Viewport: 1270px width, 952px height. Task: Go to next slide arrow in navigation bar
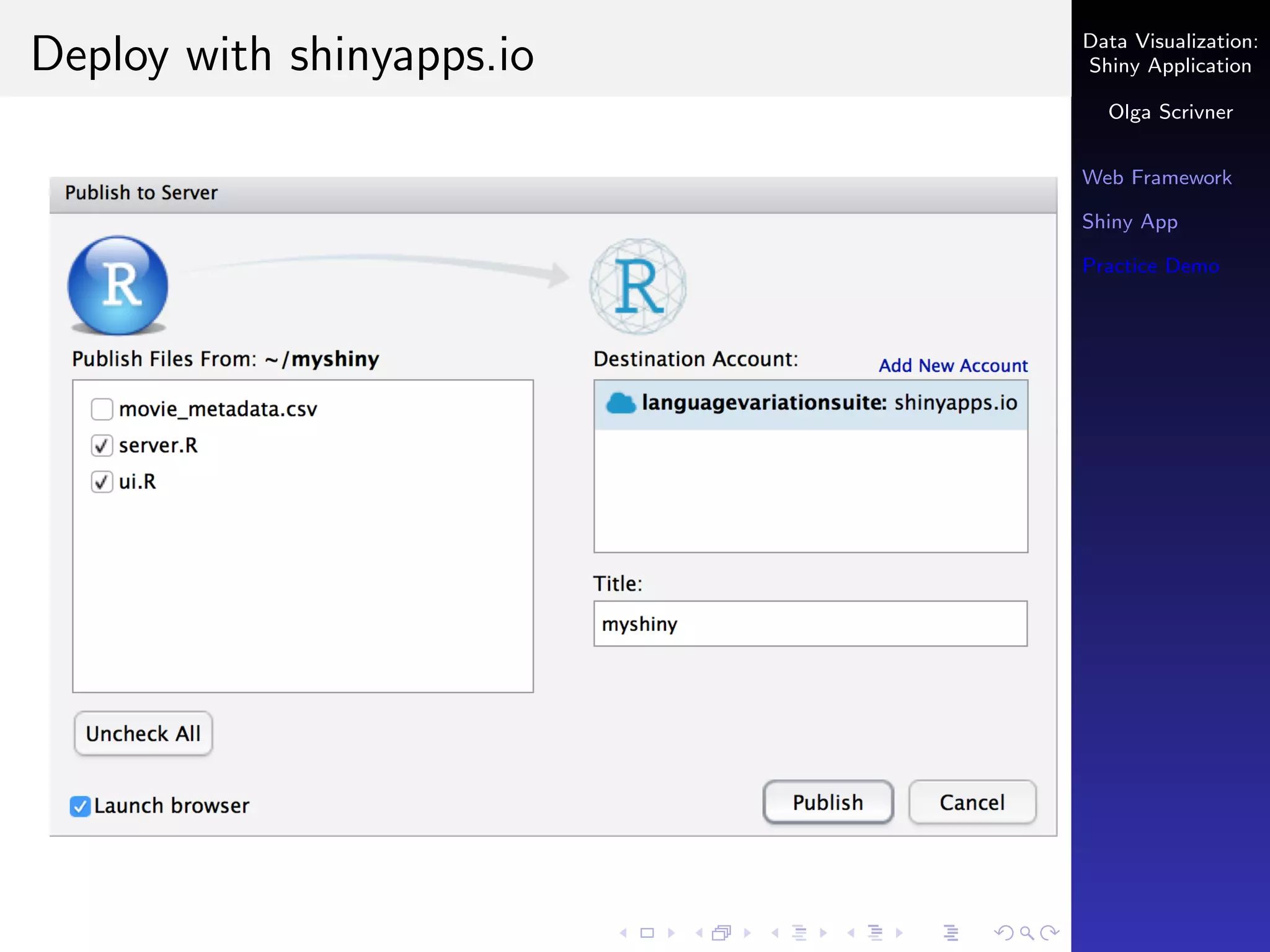[671, 933]
